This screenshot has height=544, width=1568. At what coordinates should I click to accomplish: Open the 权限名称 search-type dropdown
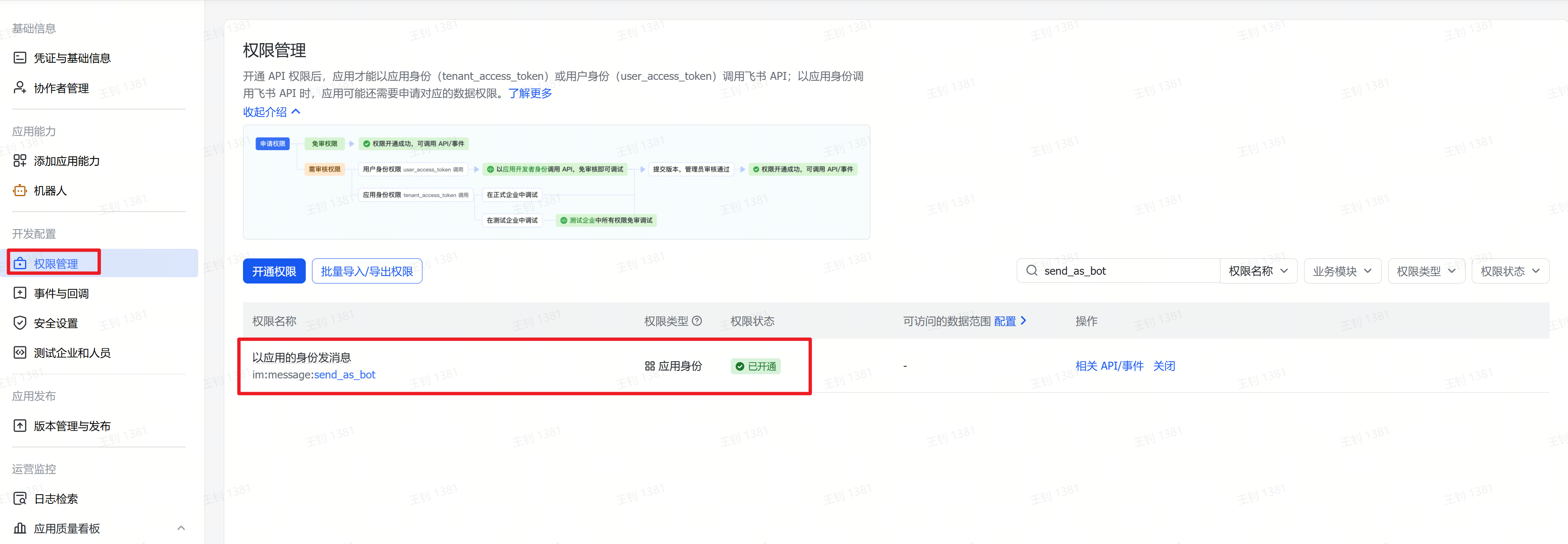click(1258, 271)
